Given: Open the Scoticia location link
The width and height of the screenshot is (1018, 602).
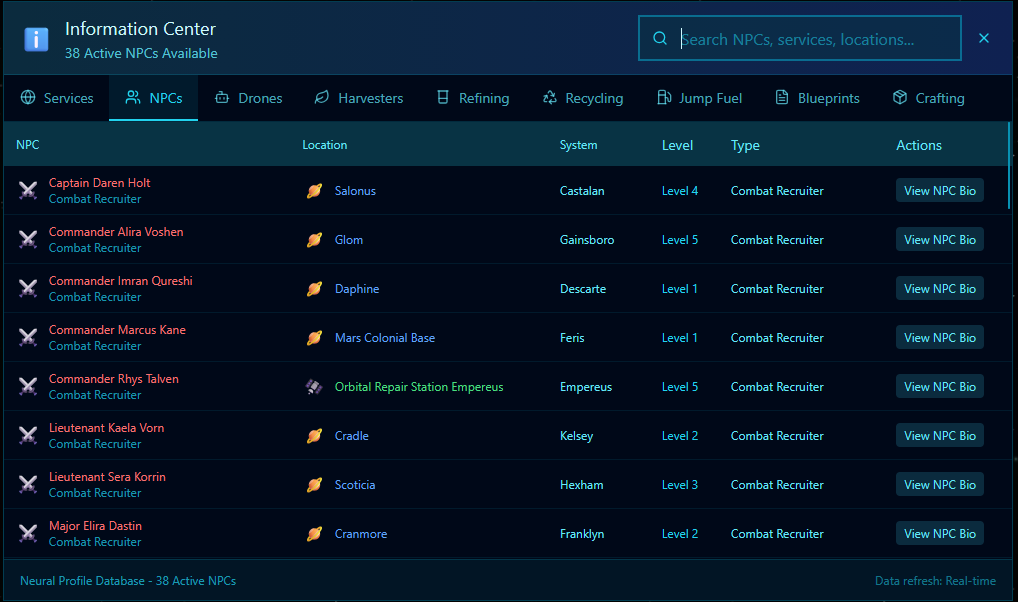Looking at the screenshot, I should tap(355, 485).
